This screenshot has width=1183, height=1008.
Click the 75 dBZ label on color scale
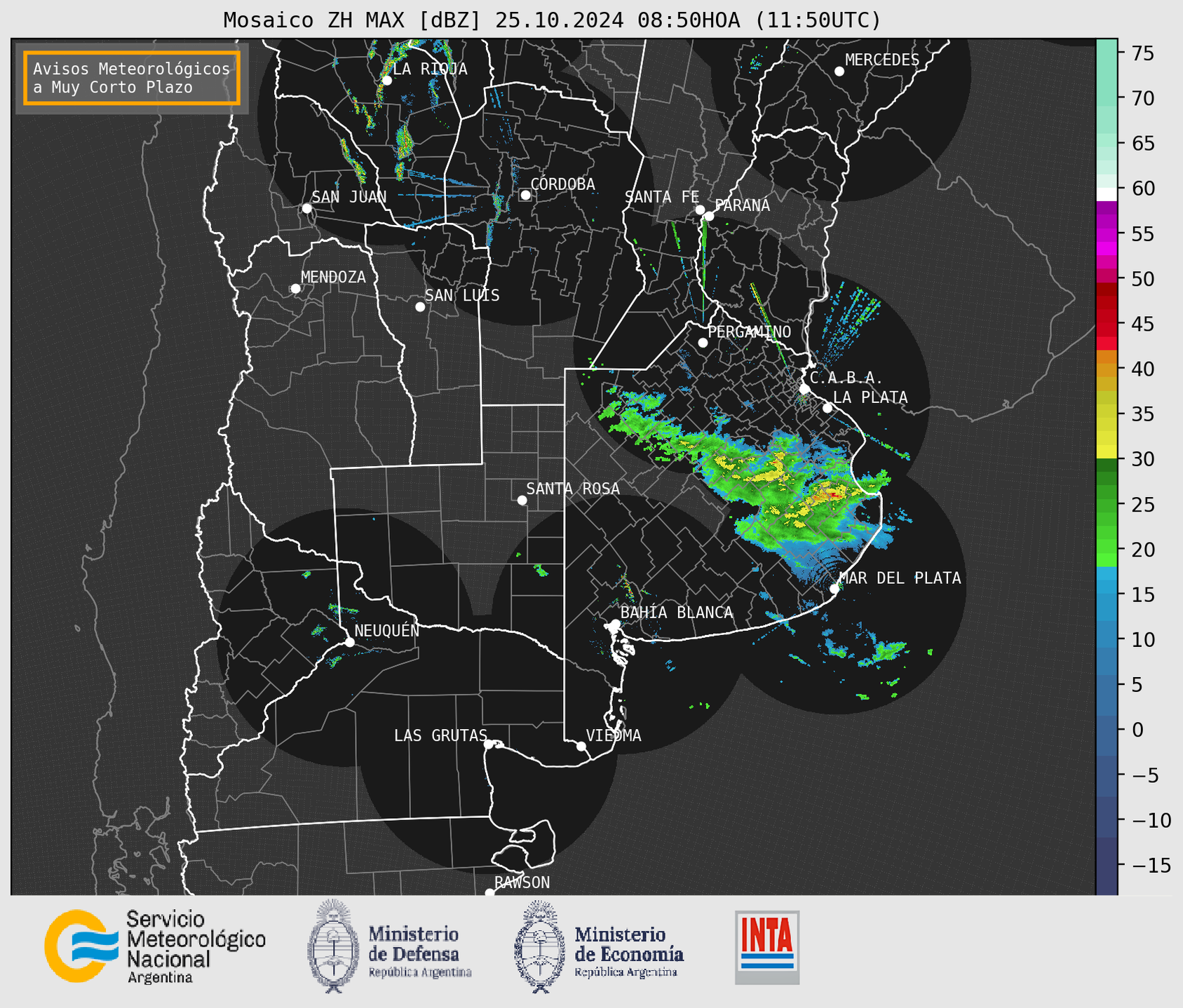click(1142, 53)
